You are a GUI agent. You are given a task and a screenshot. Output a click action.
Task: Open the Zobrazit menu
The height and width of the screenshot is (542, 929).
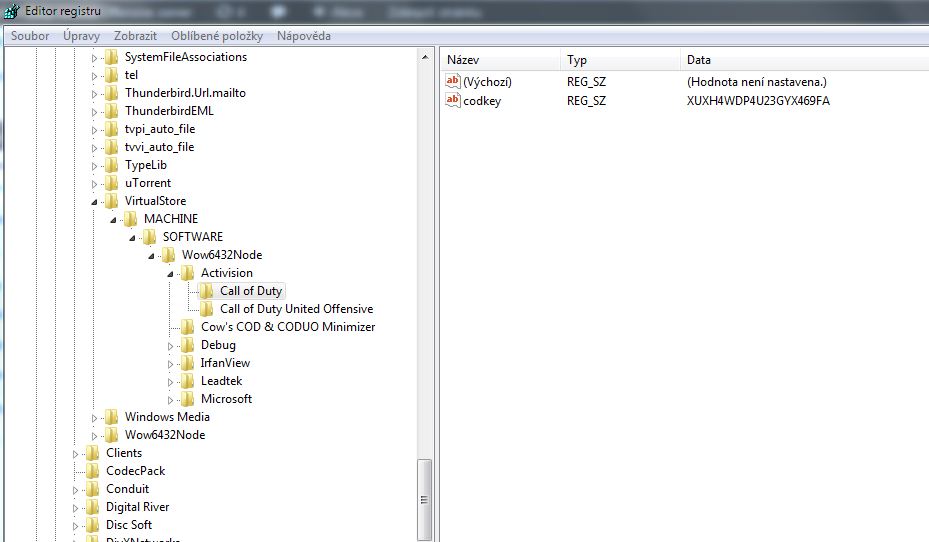coord(135,36)
